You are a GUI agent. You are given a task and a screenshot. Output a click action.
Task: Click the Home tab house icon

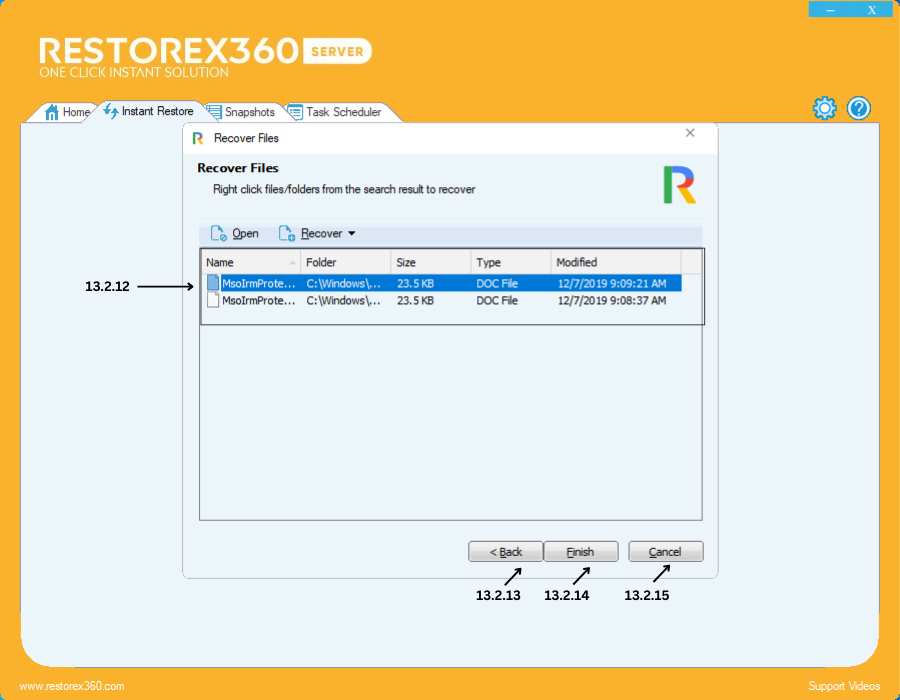pos(52,112)
